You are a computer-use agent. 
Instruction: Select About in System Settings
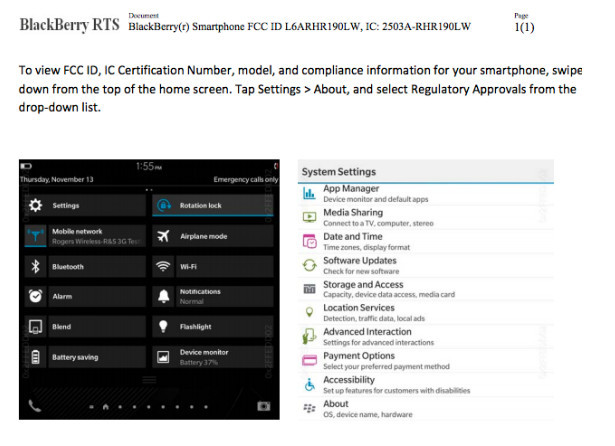click(x=426, y=409)
